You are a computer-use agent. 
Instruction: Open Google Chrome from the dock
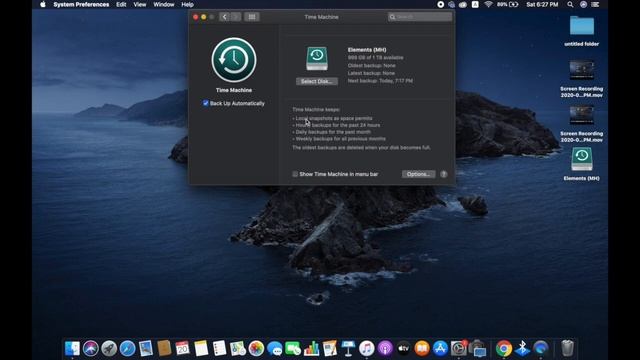click(504, 349)
